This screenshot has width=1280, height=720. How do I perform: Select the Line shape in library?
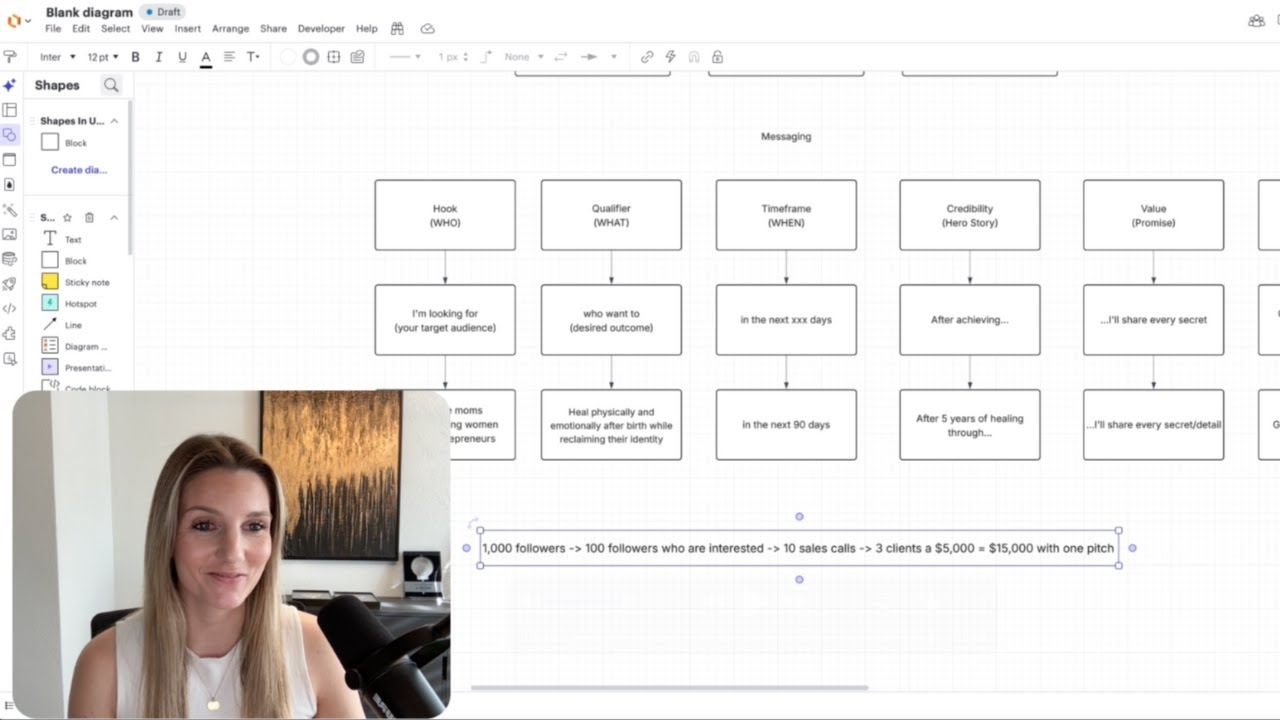point(62,325)
